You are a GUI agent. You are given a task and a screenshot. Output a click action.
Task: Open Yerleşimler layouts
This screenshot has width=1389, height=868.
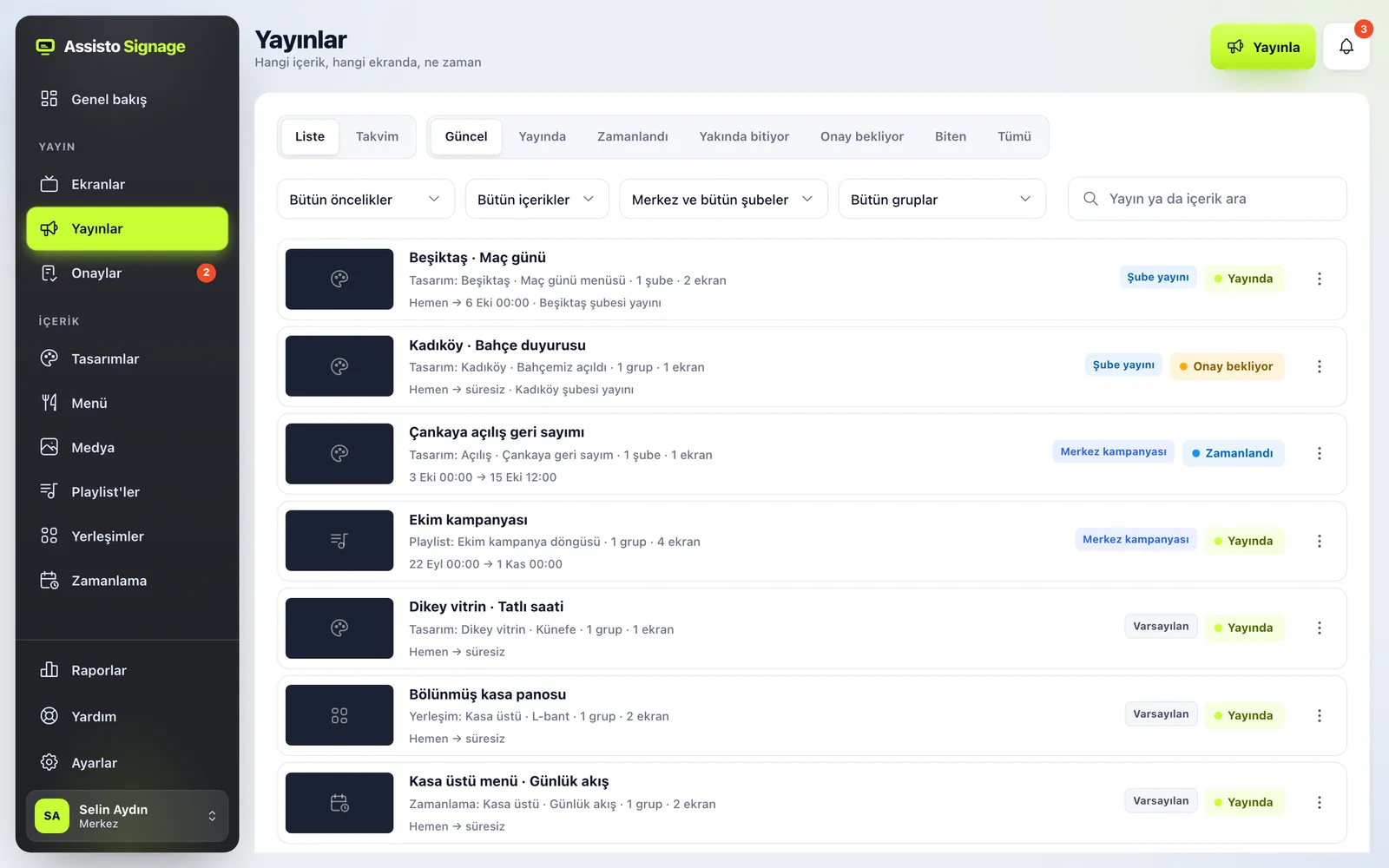127,536
